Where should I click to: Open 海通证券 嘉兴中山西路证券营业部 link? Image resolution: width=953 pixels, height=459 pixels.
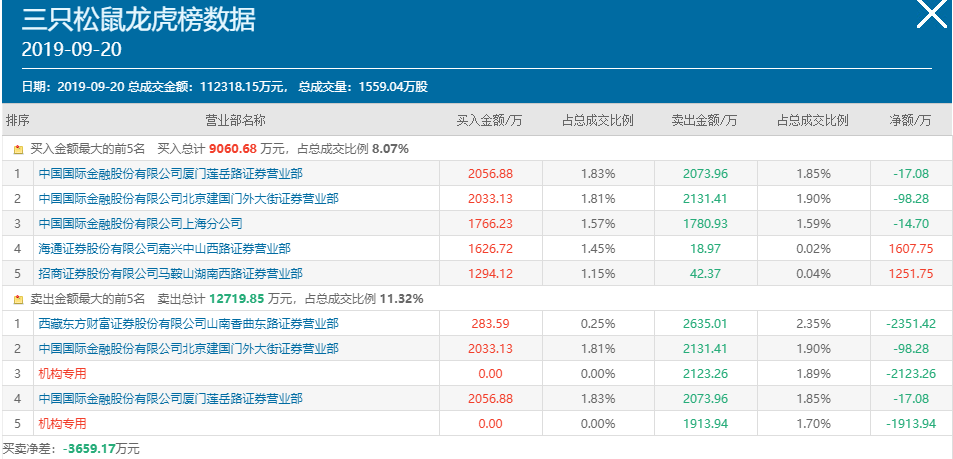(164, 249)
